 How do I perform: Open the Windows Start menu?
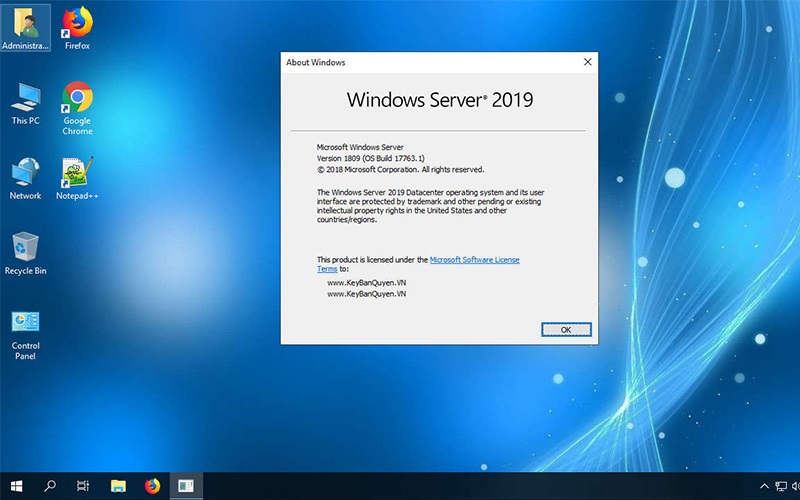(x=16, y=486)
